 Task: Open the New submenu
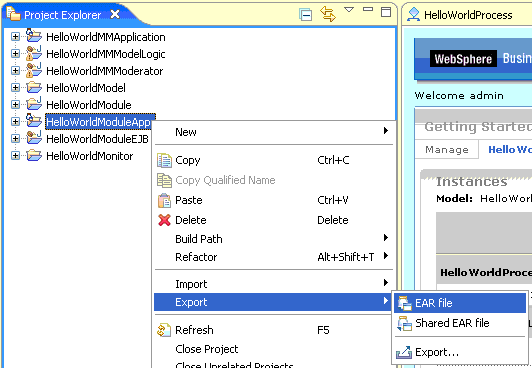coord(273,132)
